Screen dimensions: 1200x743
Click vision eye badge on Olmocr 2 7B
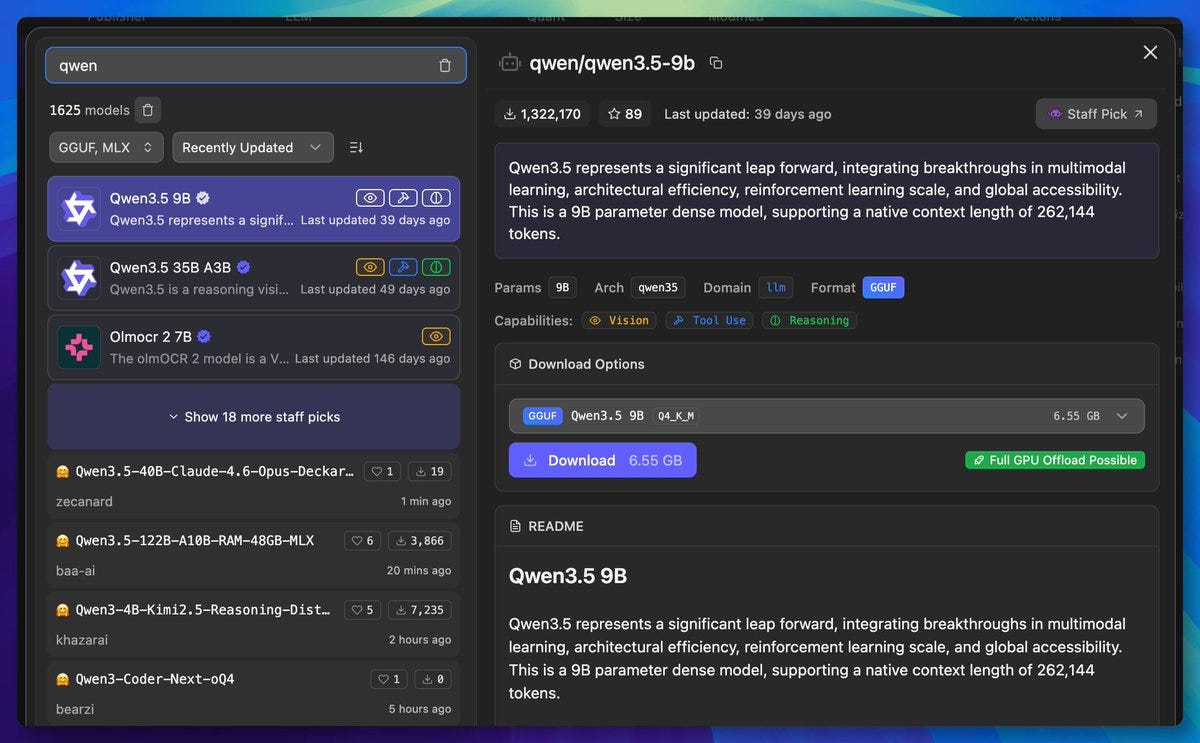(x=436, y=336)
